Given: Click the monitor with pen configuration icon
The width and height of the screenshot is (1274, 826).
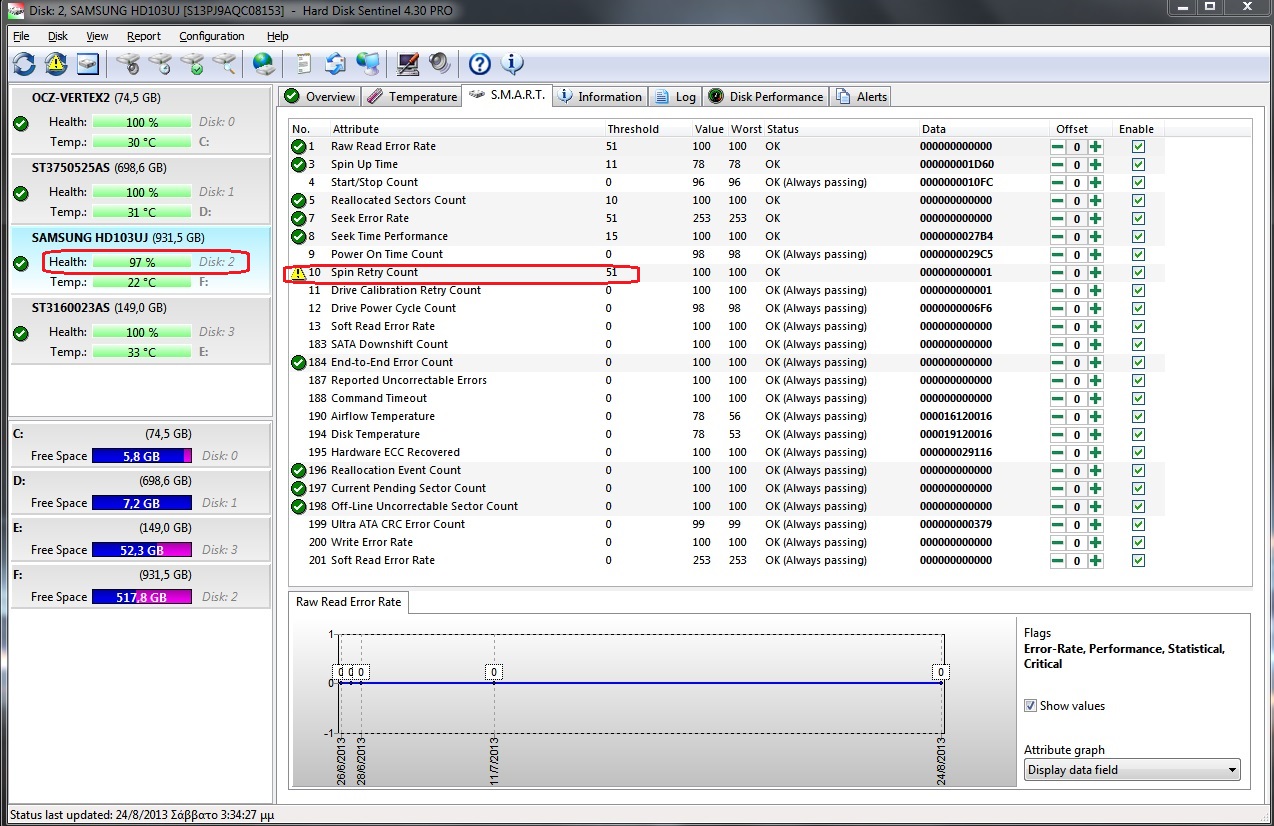Looking at the screenshot, I should 407,64.
